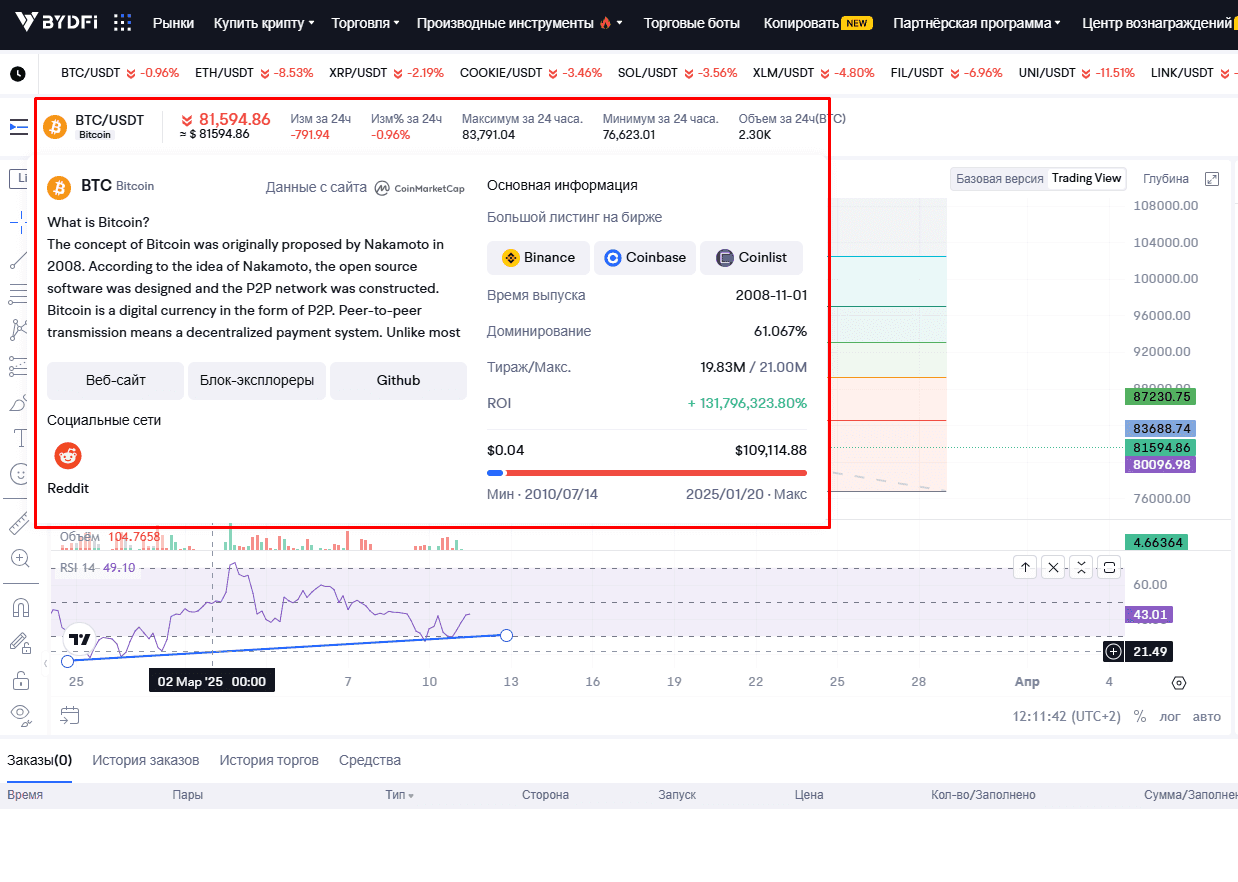Viewport: 1238px width, 882px height.
Task: Click the Coinlist exchange button
Action: tap(751, 258)
